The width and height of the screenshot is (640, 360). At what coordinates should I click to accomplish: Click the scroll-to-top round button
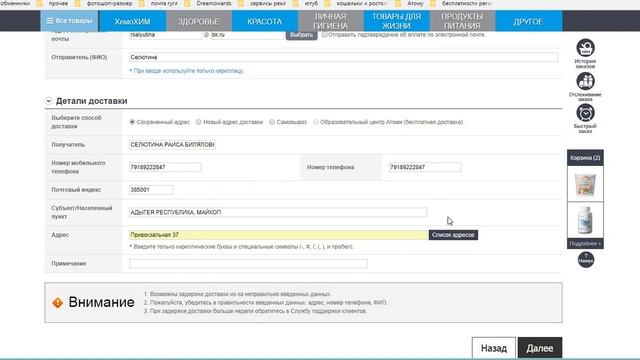coord(586,260)
